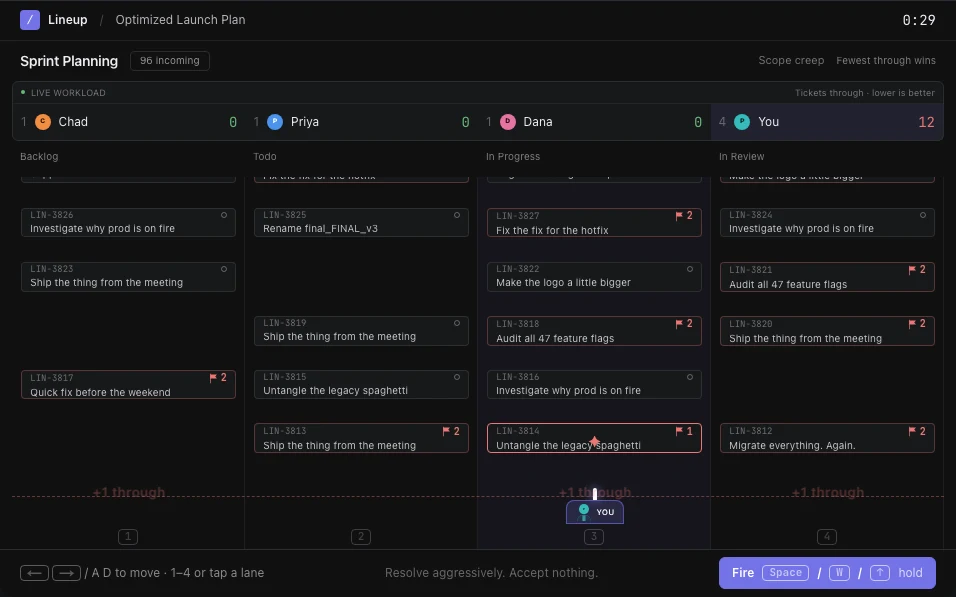
Task: Click the flag icon on LIN-3814
Action: 679,431
